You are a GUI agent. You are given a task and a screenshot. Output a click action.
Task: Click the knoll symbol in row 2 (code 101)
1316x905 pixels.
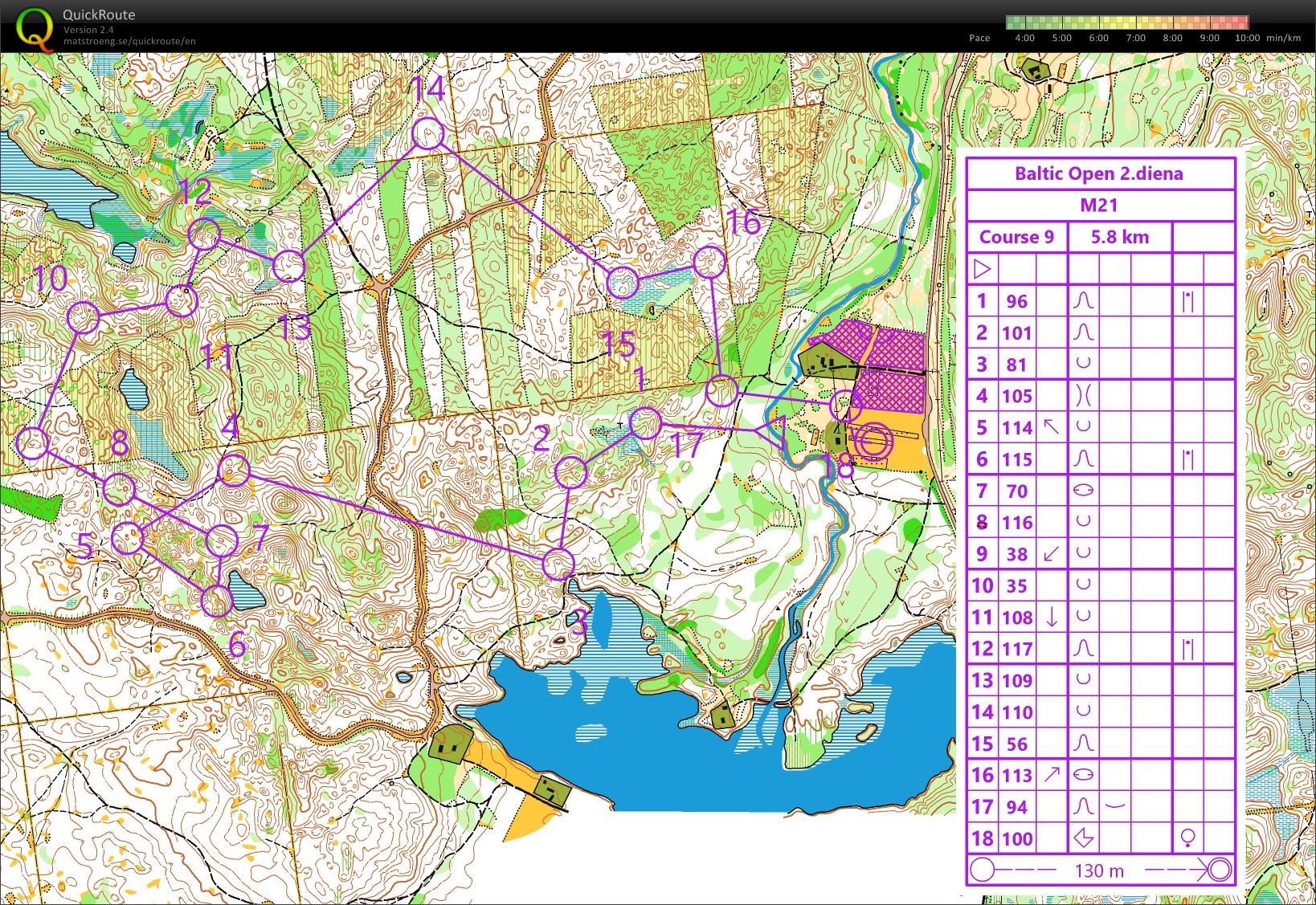pos(1083,332)
